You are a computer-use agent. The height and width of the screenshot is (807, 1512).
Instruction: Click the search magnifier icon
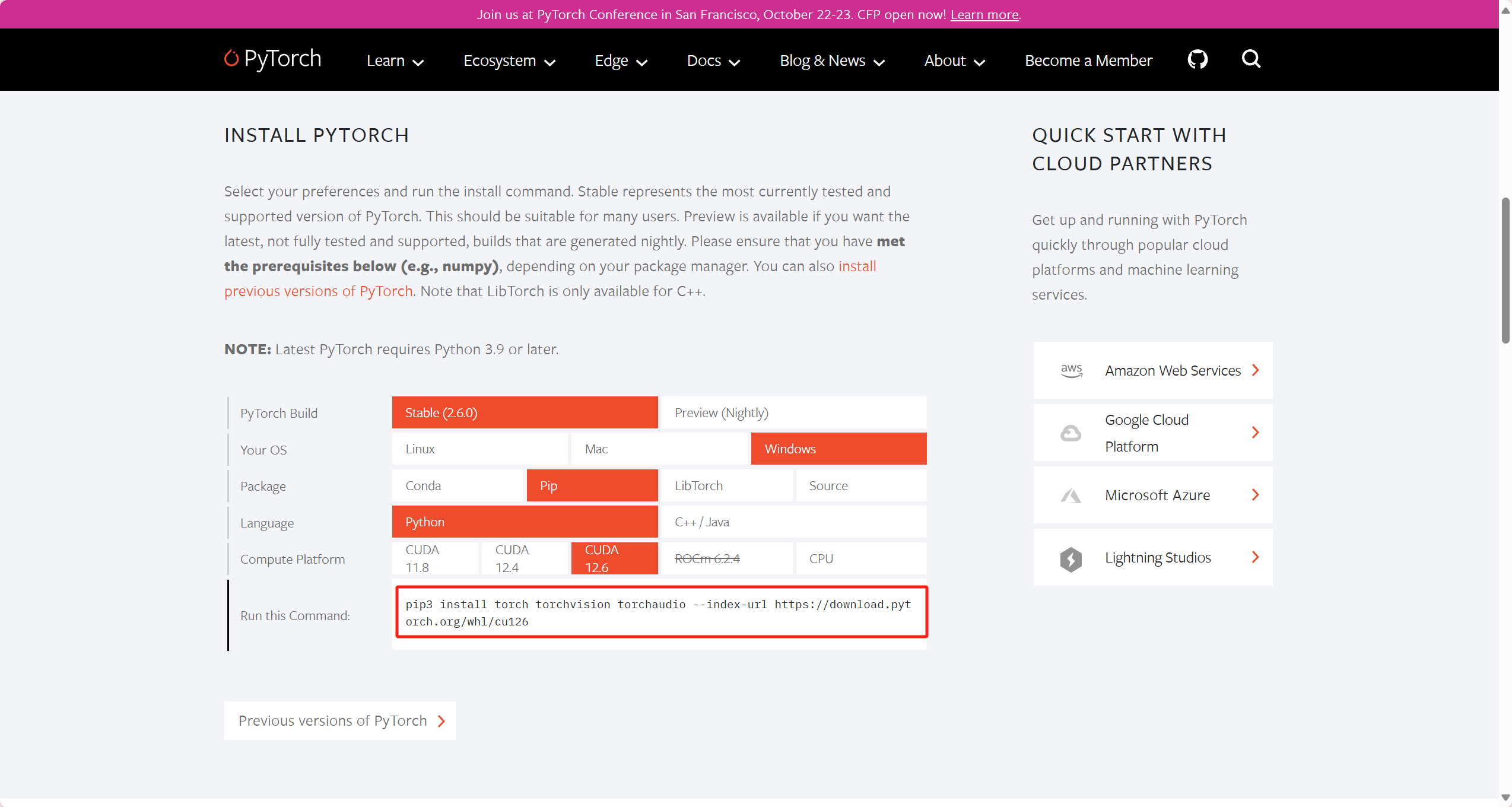tap(1251, 59)
